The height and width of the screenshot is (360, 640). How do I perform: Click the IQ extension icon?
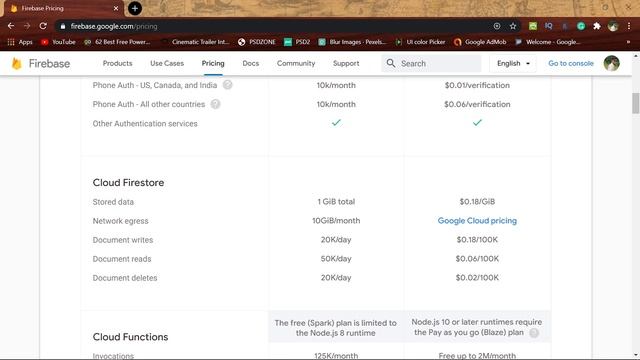pyautogui.click(x=549, y=26)
